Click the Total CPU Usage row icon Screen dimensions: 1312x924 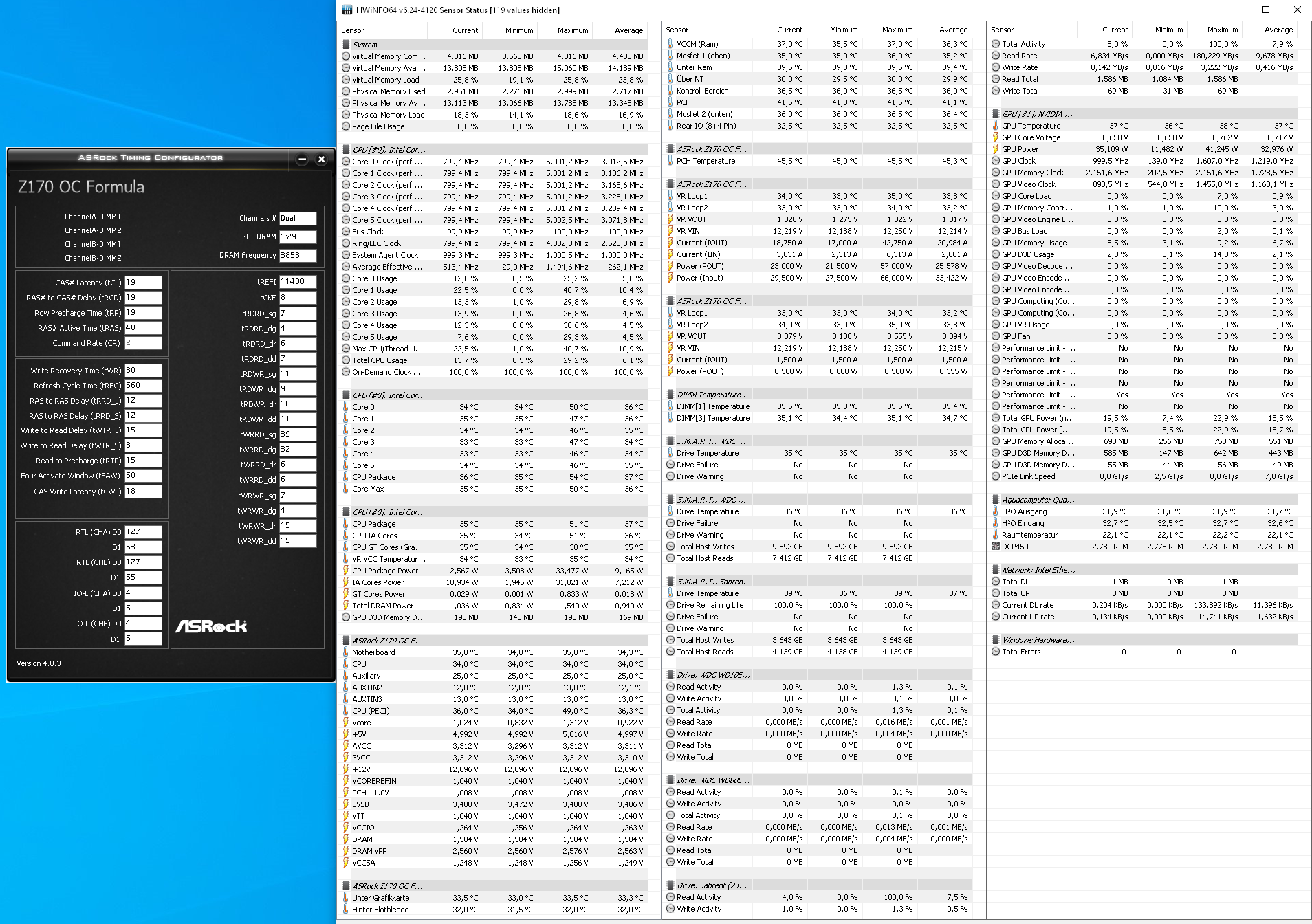(346, 360)
